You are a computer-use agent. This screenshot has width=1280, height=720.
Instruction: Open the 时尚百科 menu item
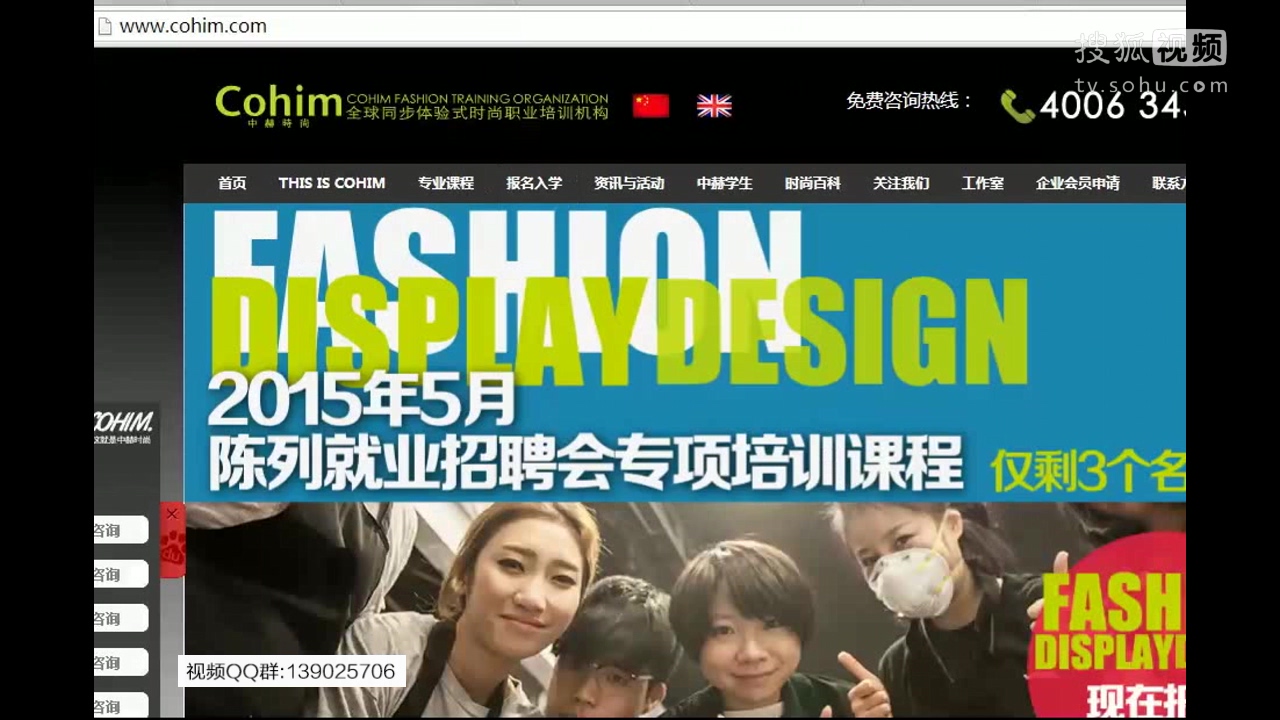[813, 183]
